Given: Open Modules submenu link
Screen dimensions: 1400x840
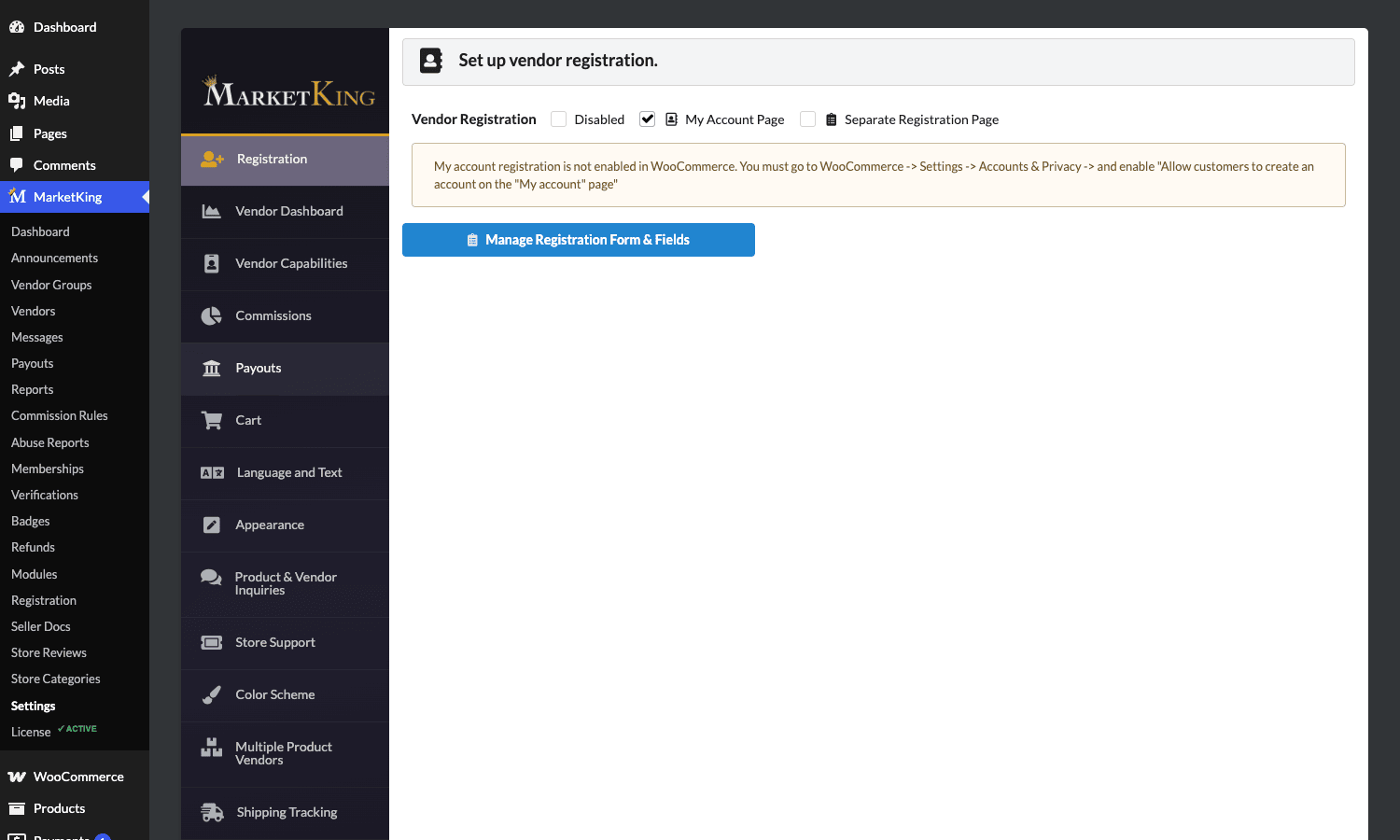Looking at the screenshot, I should pyautogui.click(x=34, y=574).
